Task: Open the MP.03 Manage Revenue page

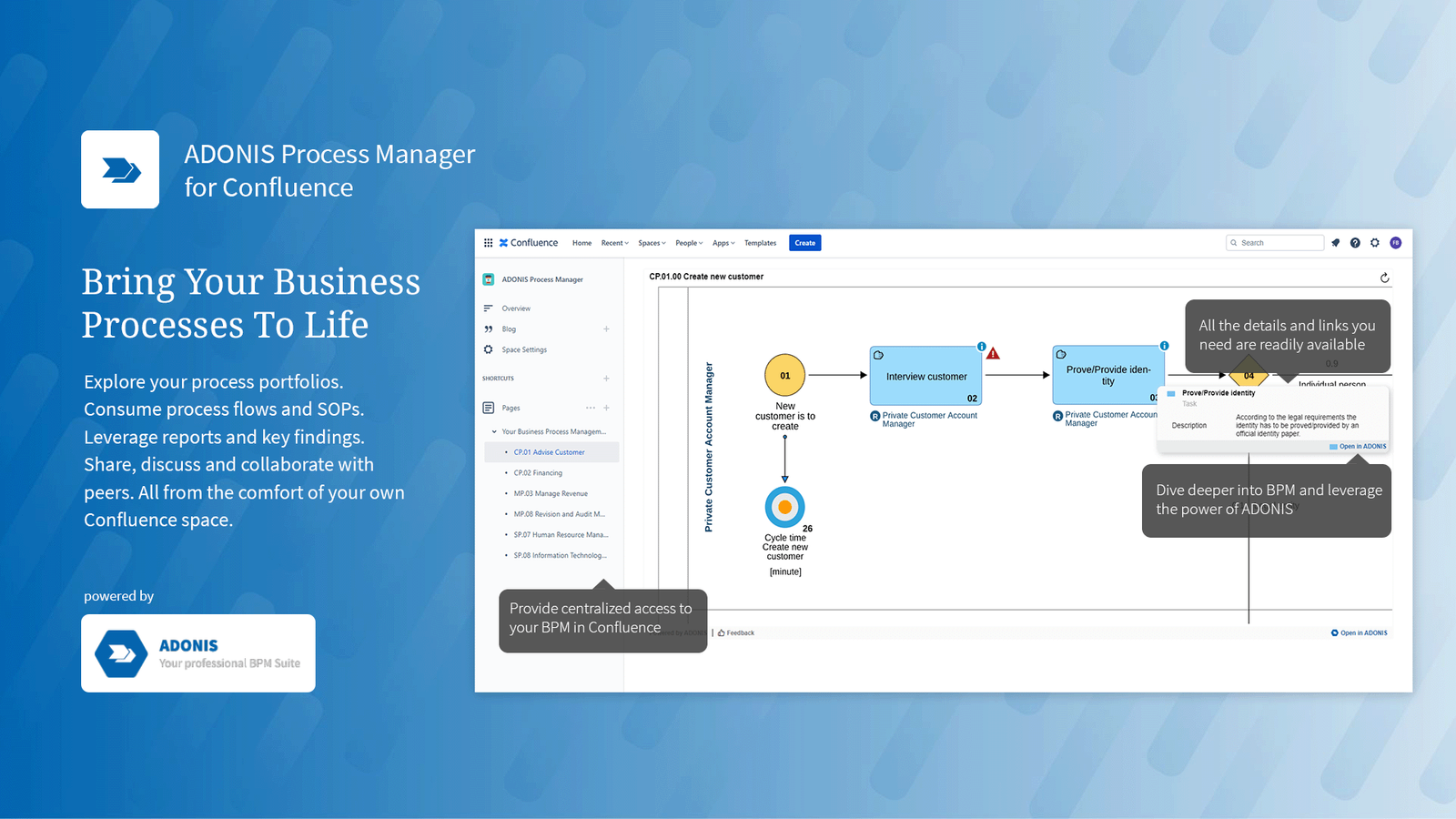Action: pos(551,493)
